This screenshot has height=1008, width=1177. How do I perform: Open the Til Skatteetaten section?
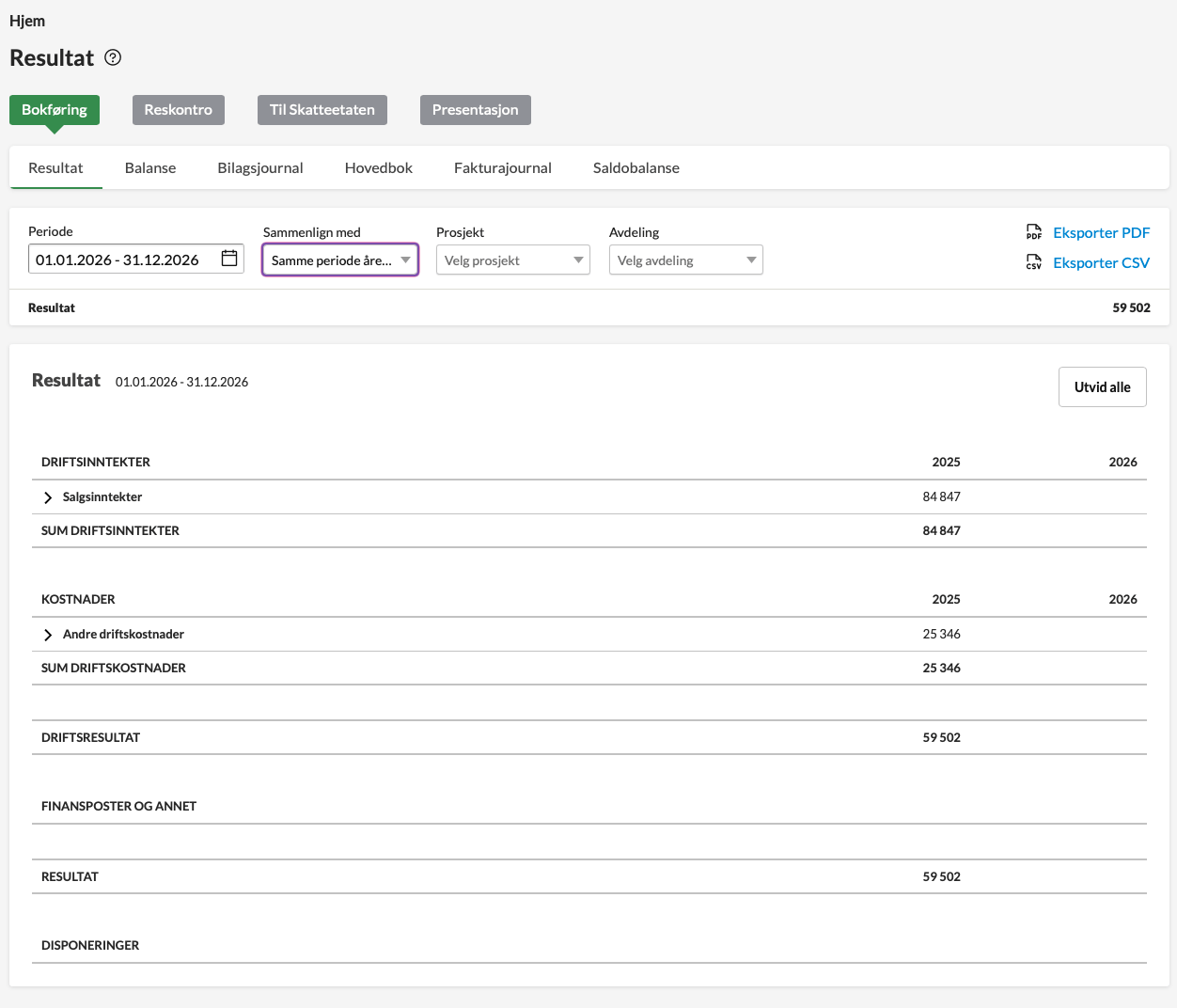[x=322, y=110]
